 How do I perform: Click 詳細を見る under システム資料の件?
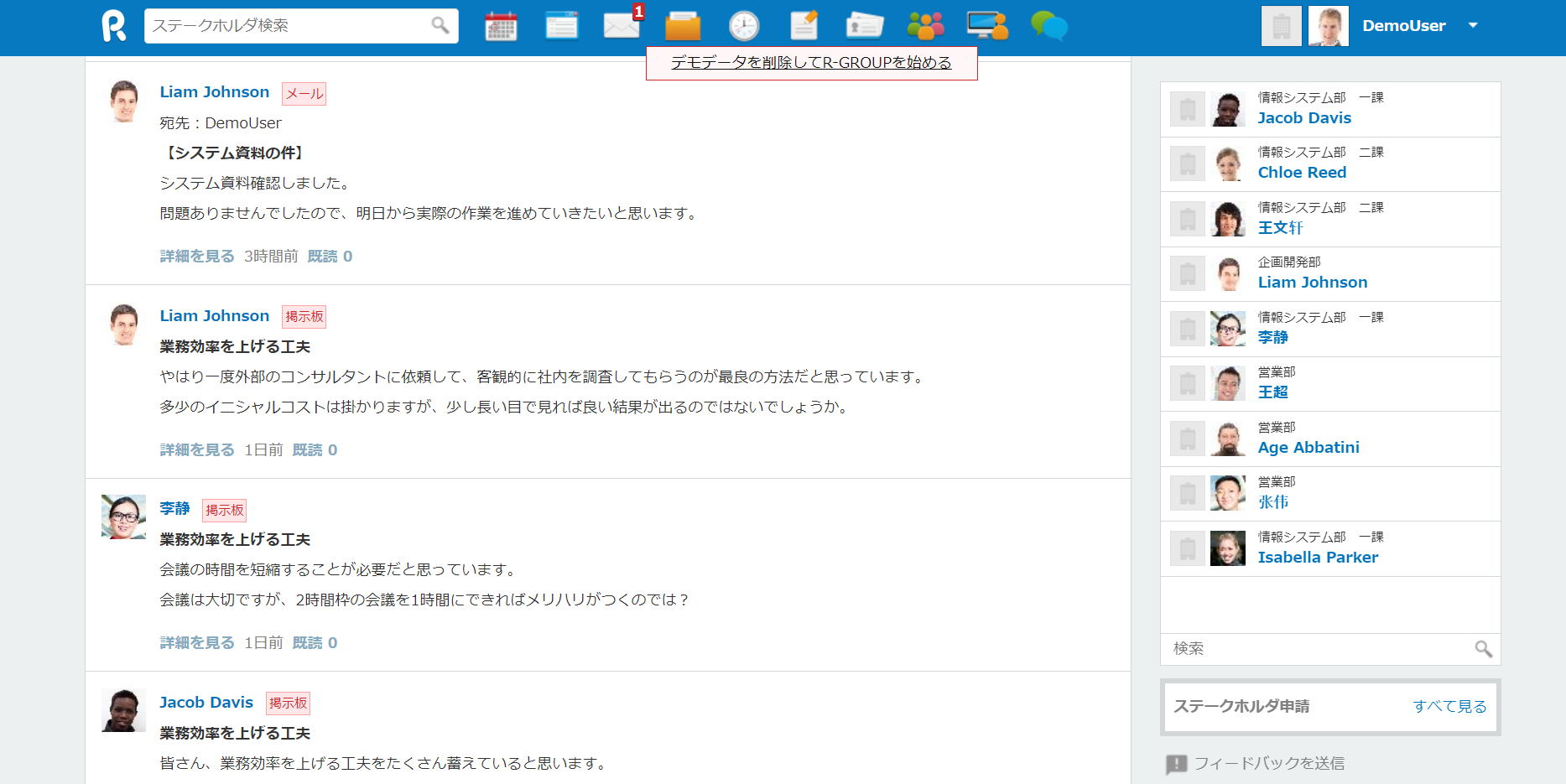click(196, 256)
